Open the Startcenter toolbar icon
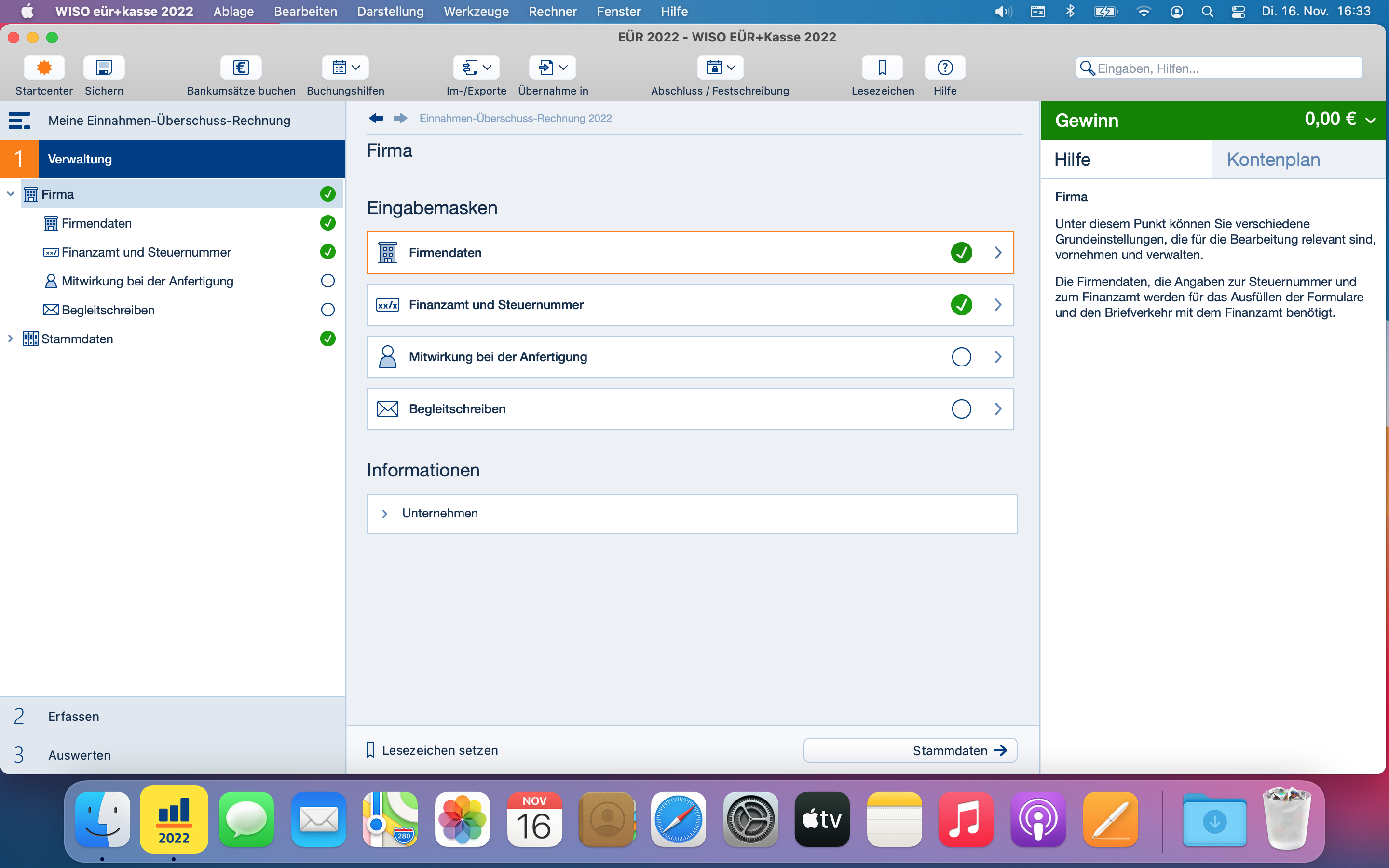 pos(43,68)
